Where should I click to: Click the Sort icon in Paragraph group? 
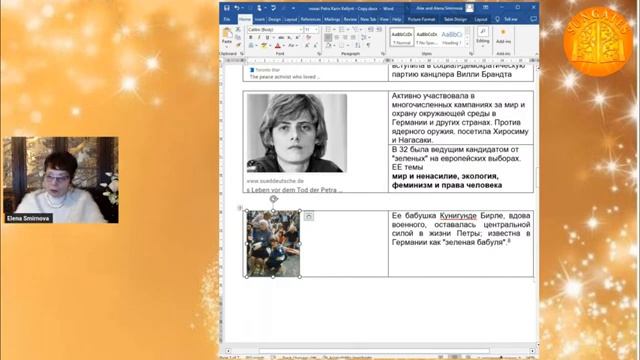click(358, 45)
